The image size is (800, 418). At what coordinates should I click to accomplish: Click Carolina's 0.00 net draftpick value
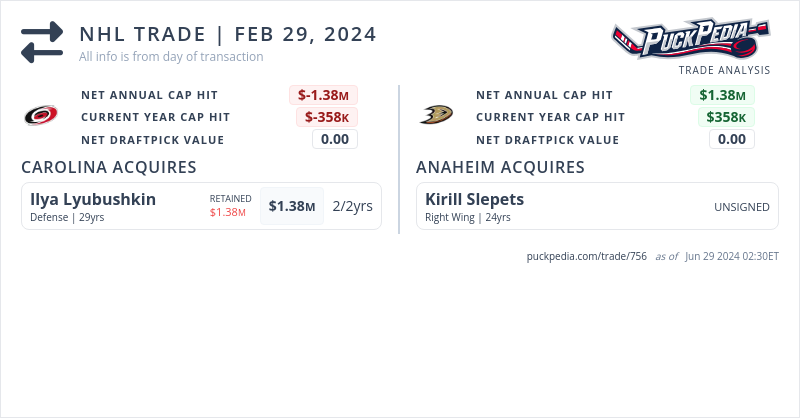(335, 139)
